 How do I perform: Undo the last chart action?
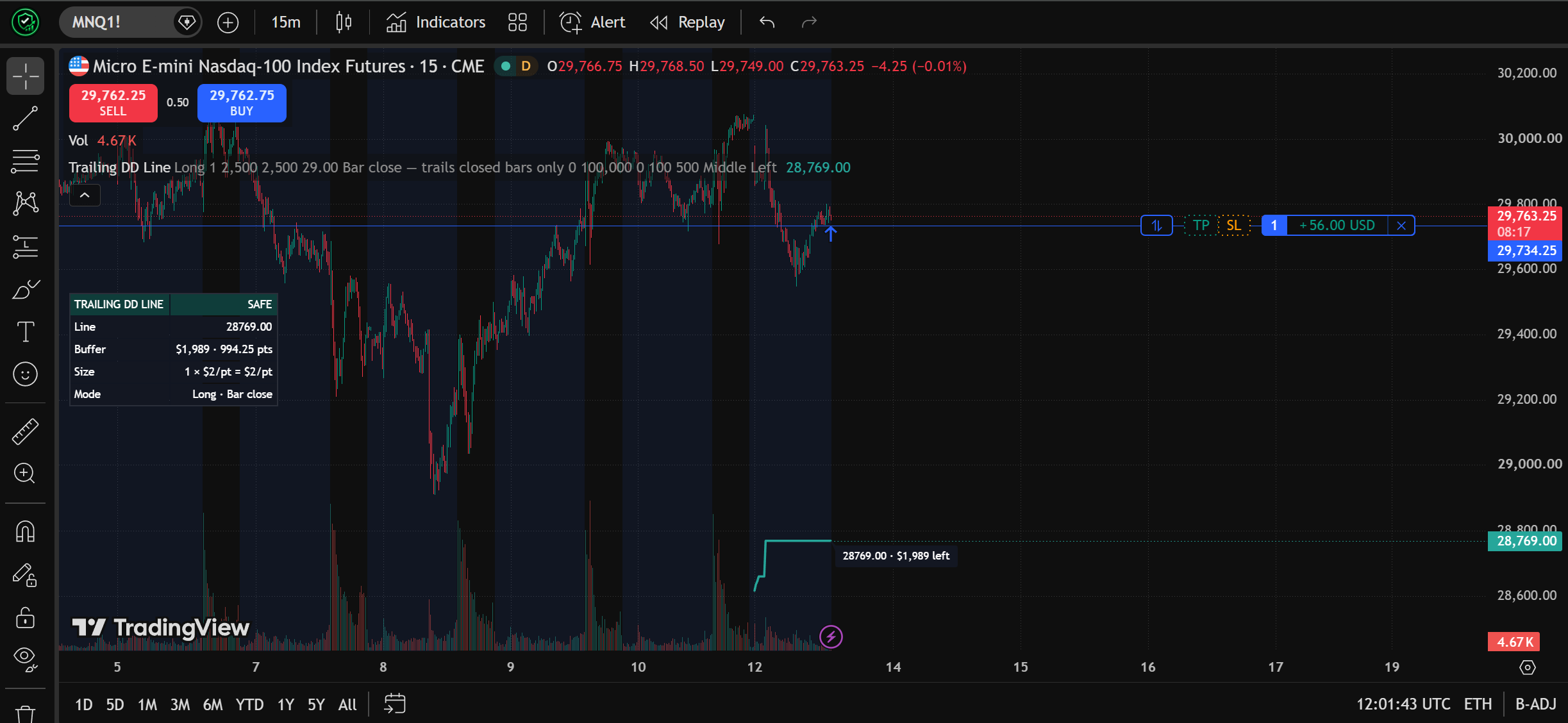pyautogui.click(x=767, y=22)
